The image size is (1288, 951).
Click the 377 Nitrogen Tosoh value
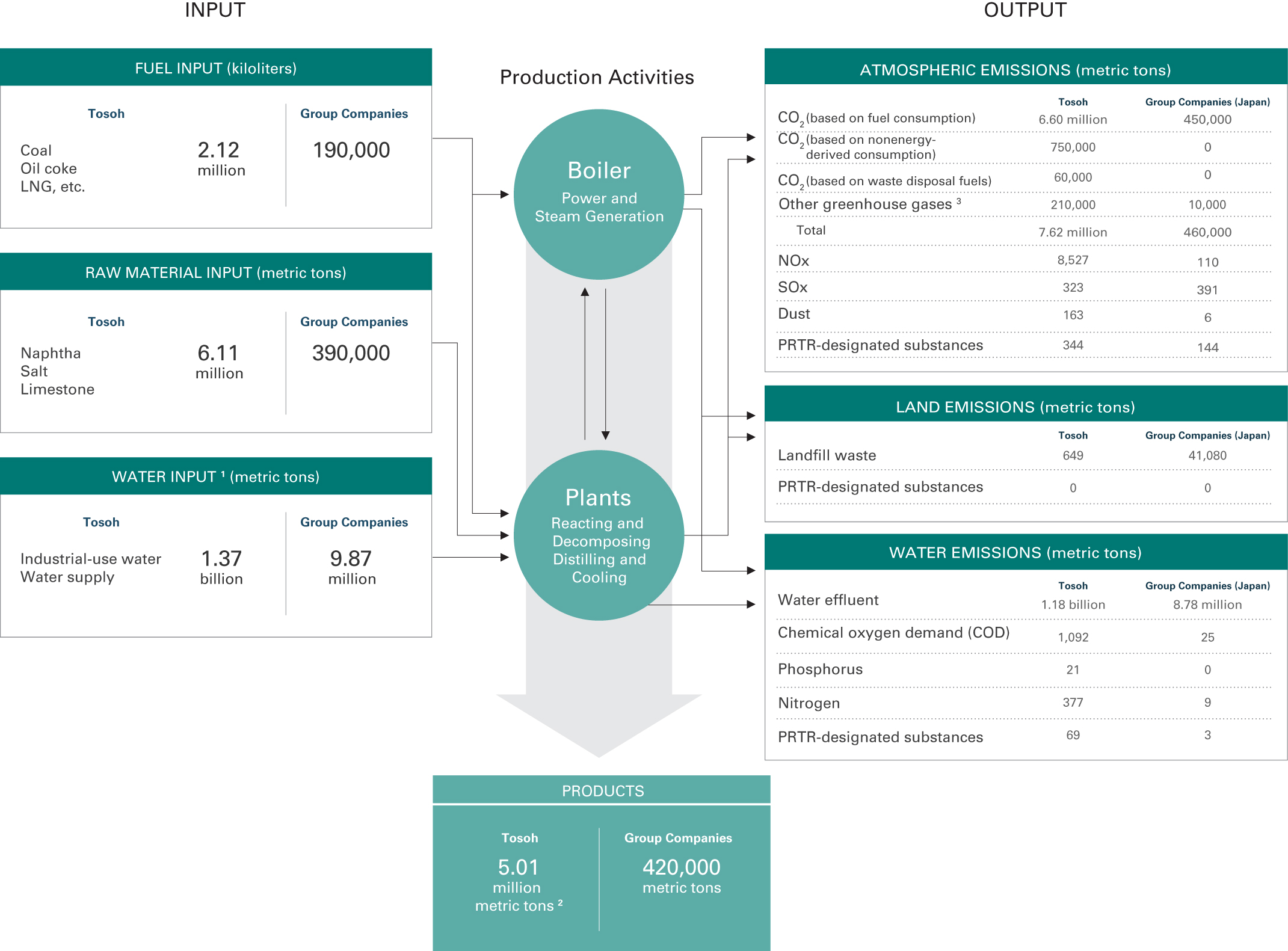pos(1073,702)
